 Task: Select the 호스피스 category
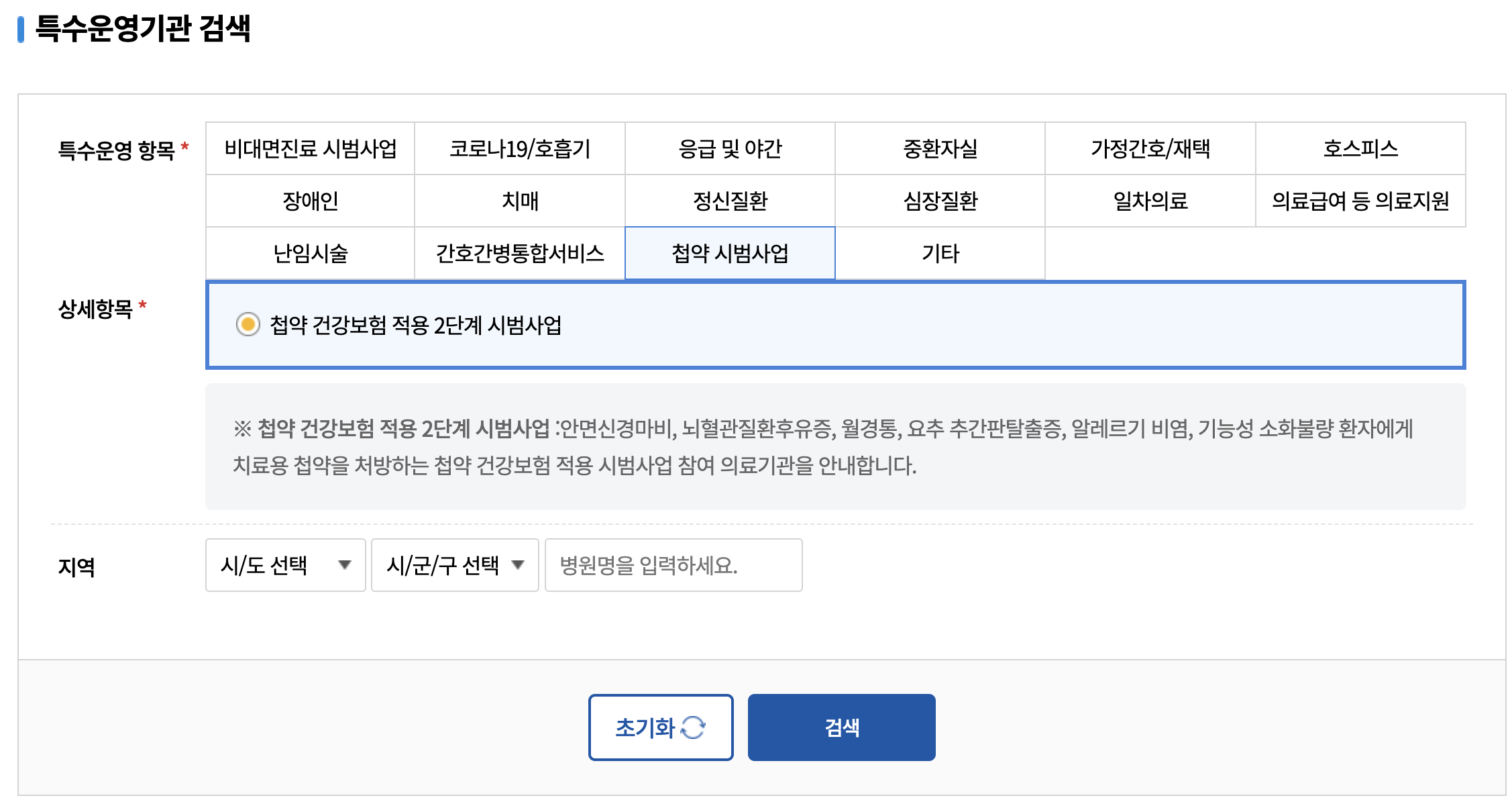pos(1360,150)
